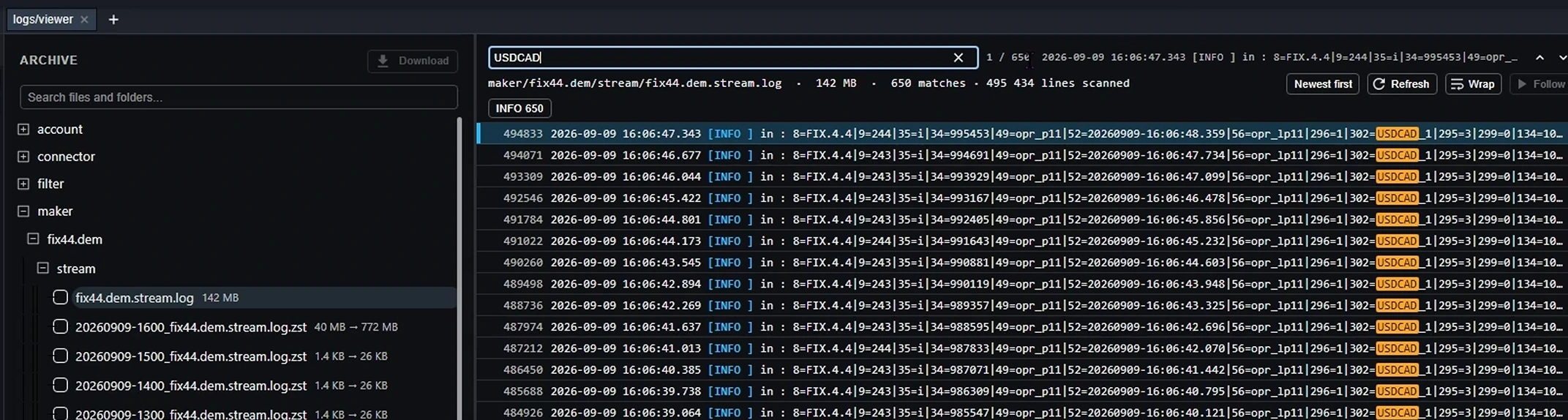Select log line 492546
This screenshot has width=1568, height=420.
(x=1022, y=198)
